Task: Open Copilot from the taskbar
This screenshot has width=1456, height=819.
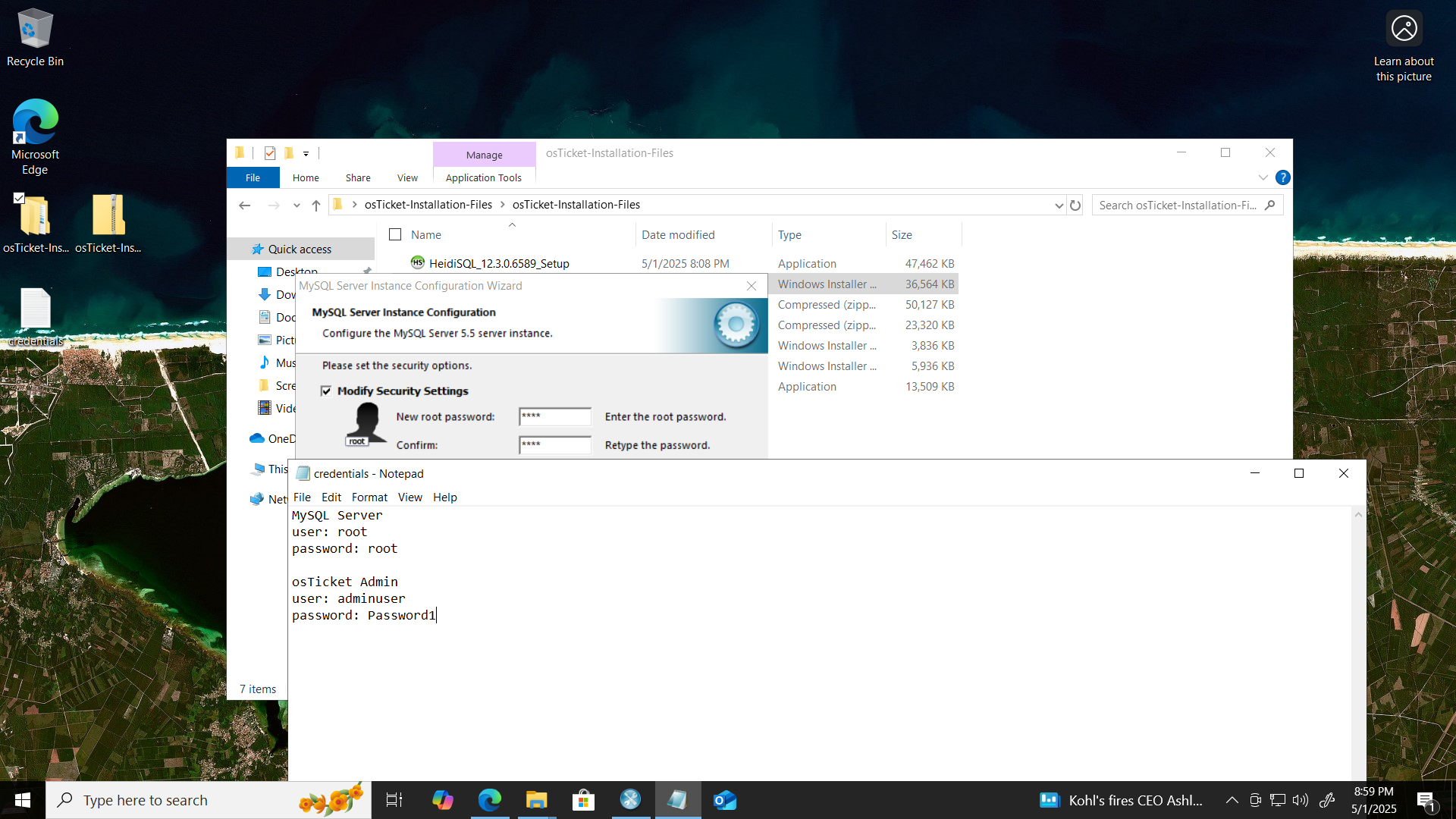Action: [x=442, y=800]
